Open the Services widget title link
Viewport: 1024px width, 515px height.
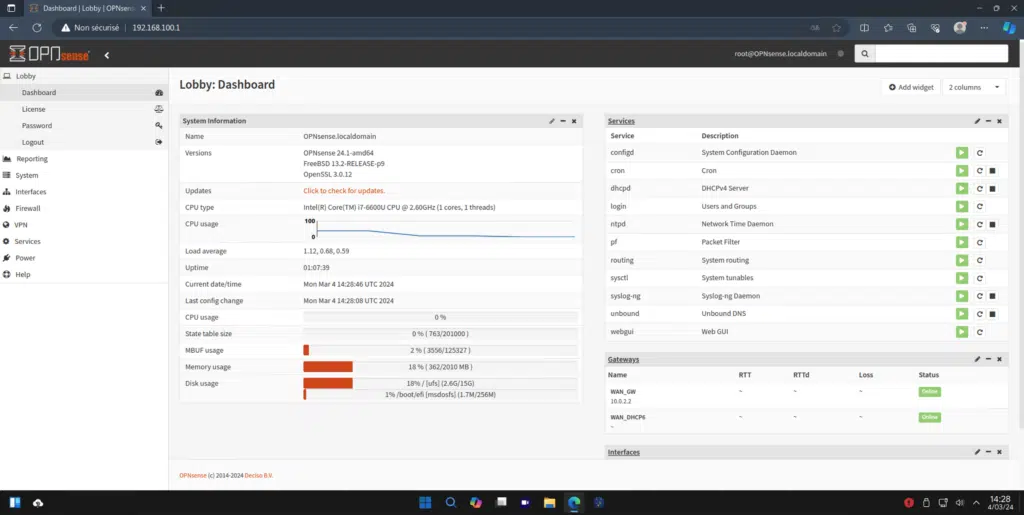(x=621, y=121)
